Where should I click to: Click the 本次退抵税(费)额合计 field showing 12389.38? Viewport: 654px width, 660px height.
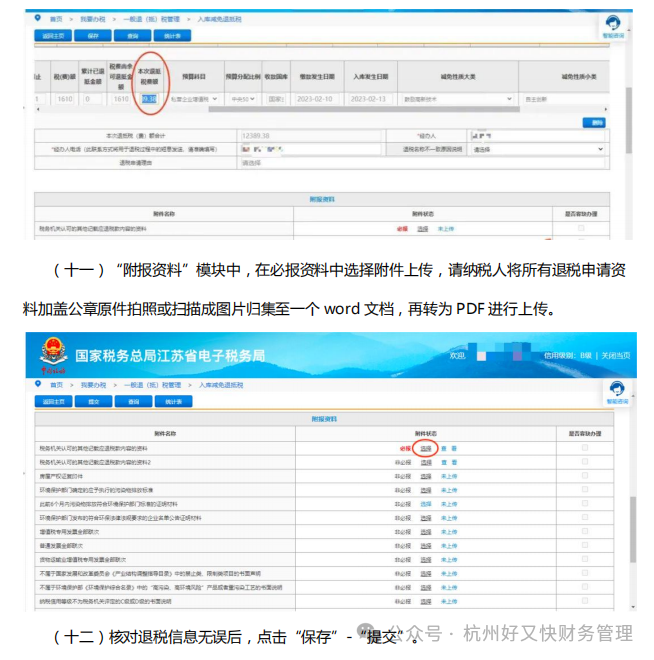coord(310,136)
